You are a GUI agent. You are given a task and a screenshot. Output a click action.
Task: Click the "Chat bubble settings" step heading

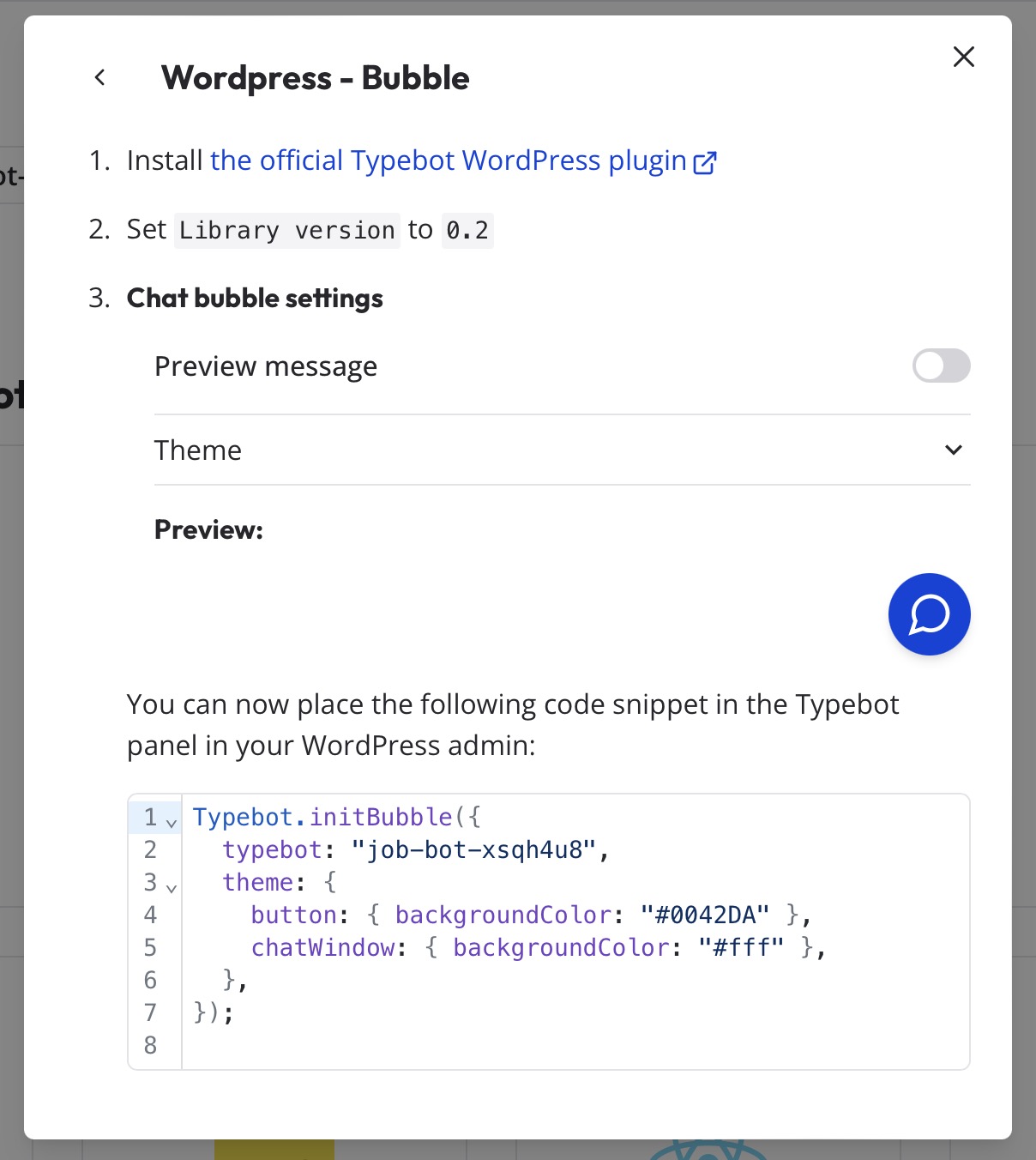(254, 298)
